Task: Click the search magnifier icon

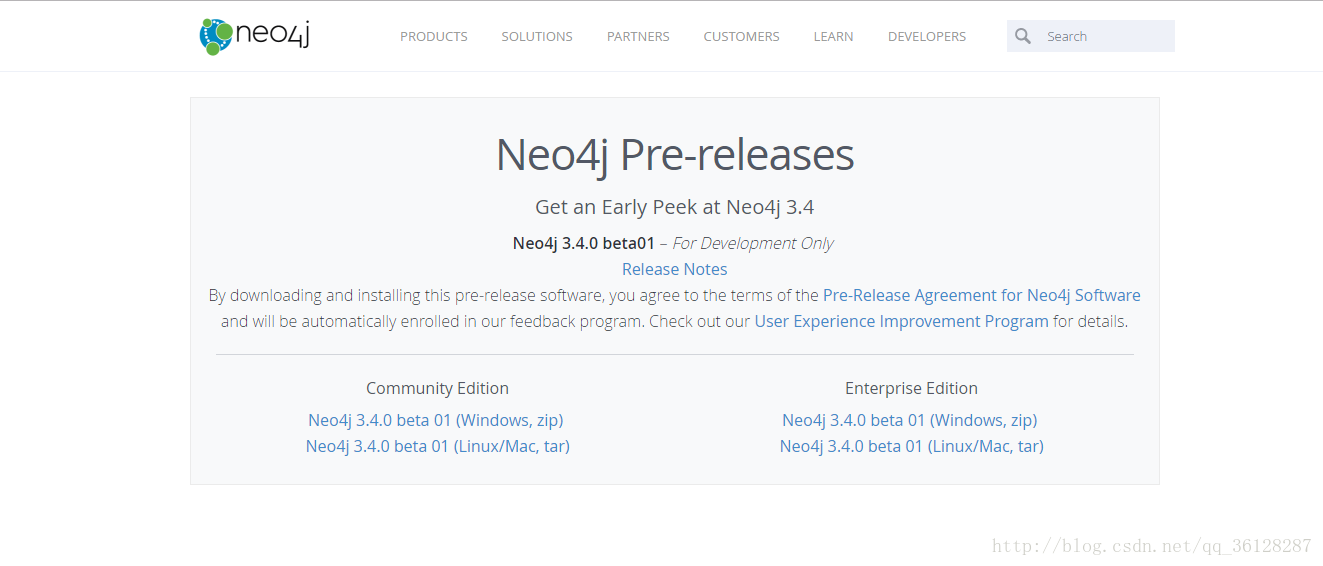Action: pyautogui.click(x=1022, y=36)
